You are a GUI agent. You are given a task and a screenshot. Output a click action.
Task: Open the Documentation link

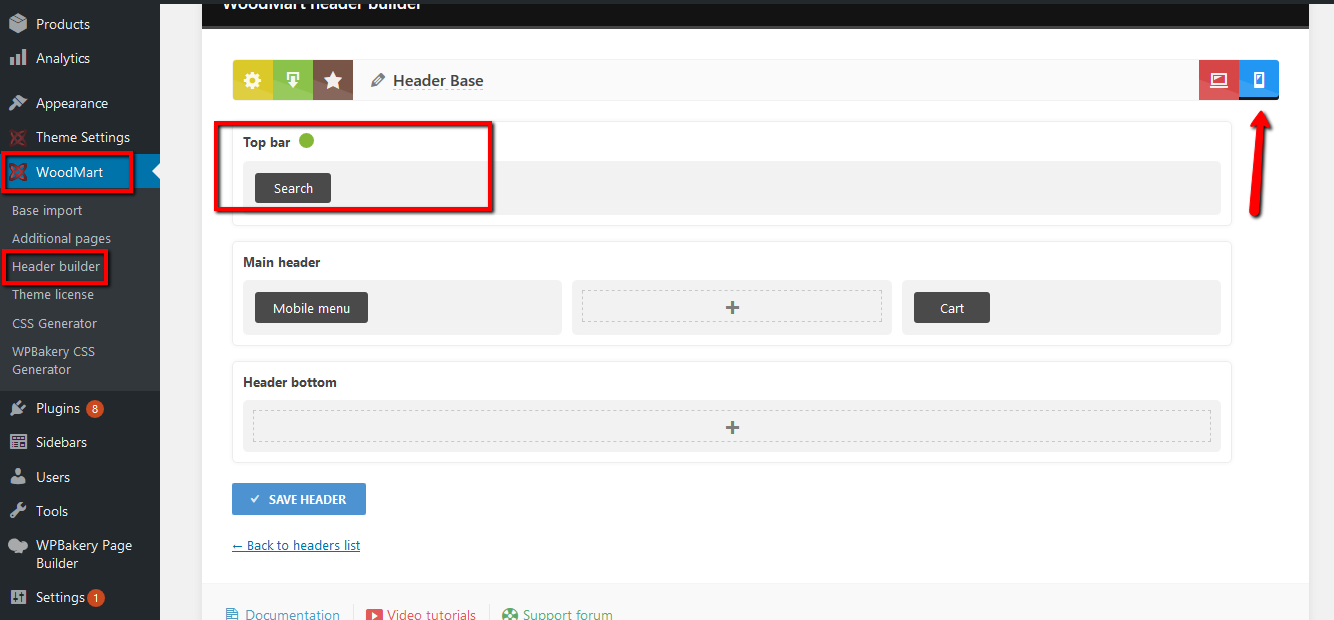tap(292, 614)
